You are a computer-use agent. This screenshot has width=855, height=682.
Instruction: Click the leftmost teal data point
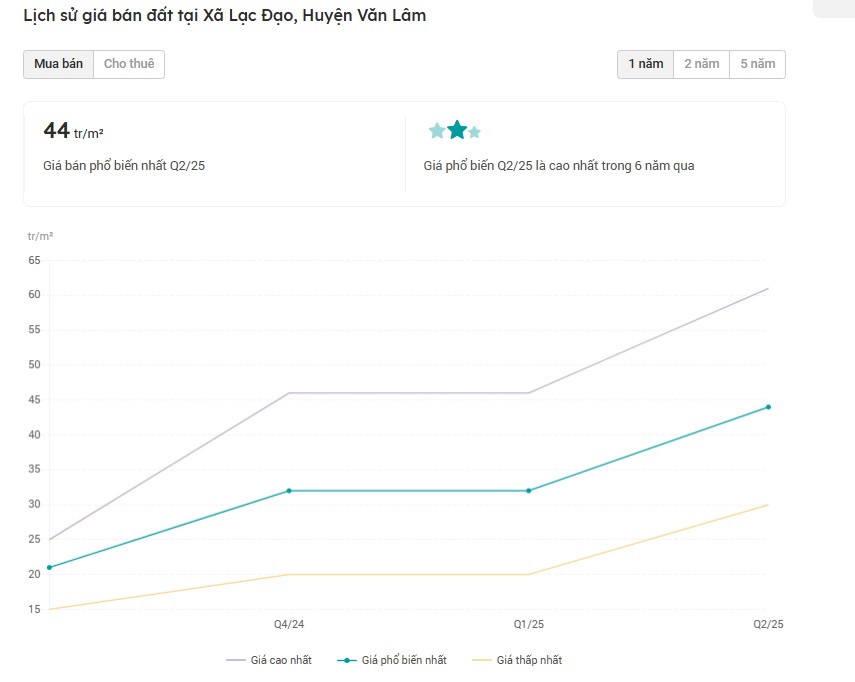49,568
